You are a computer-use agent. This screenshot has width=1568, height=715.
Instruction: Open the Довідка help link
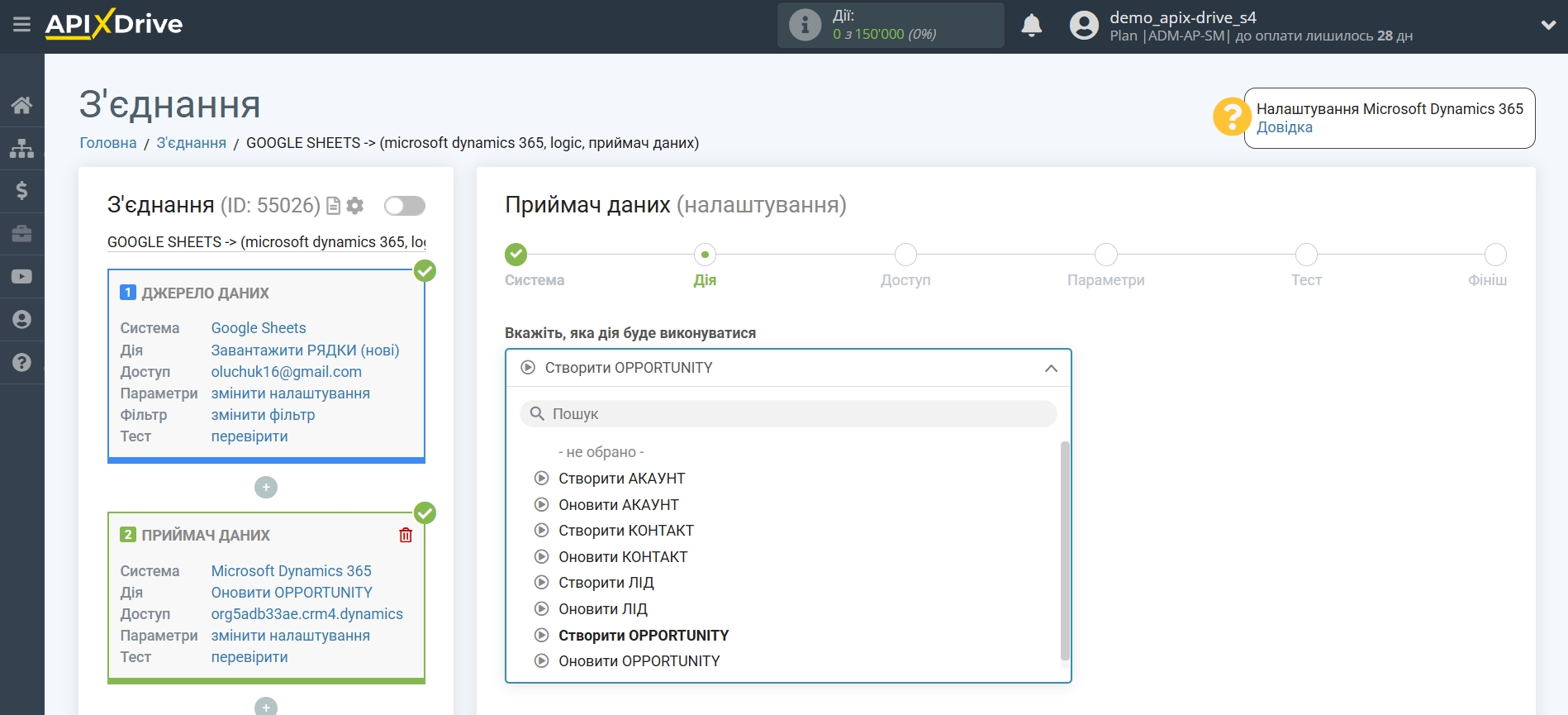click(x=1284, y=127)
